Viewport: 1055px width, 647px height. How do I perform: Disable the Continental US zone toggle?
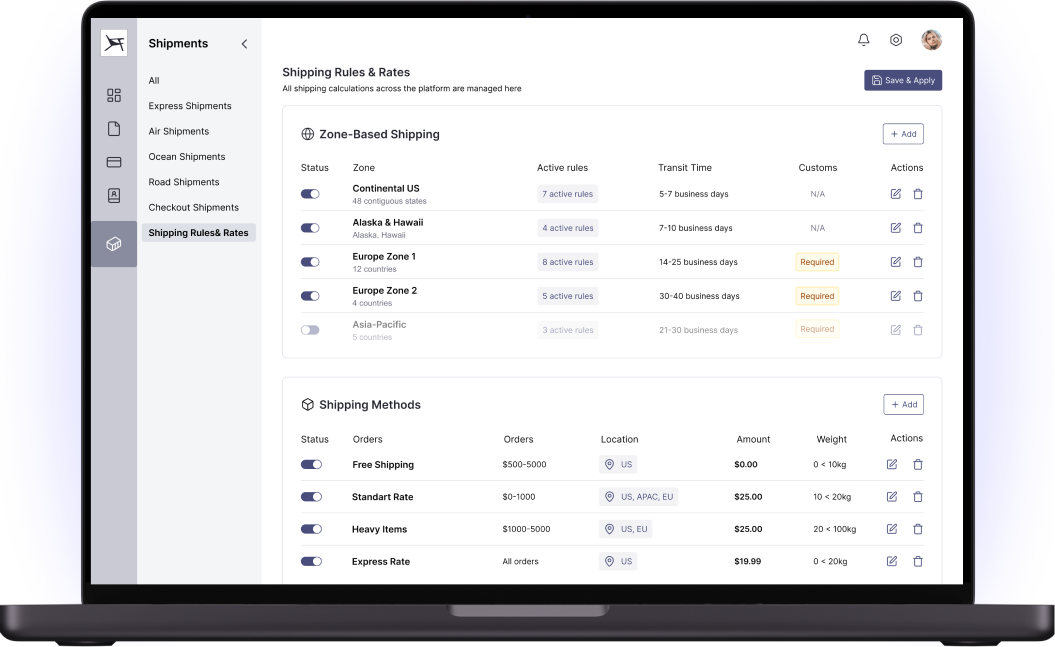(x=310, y=194)
